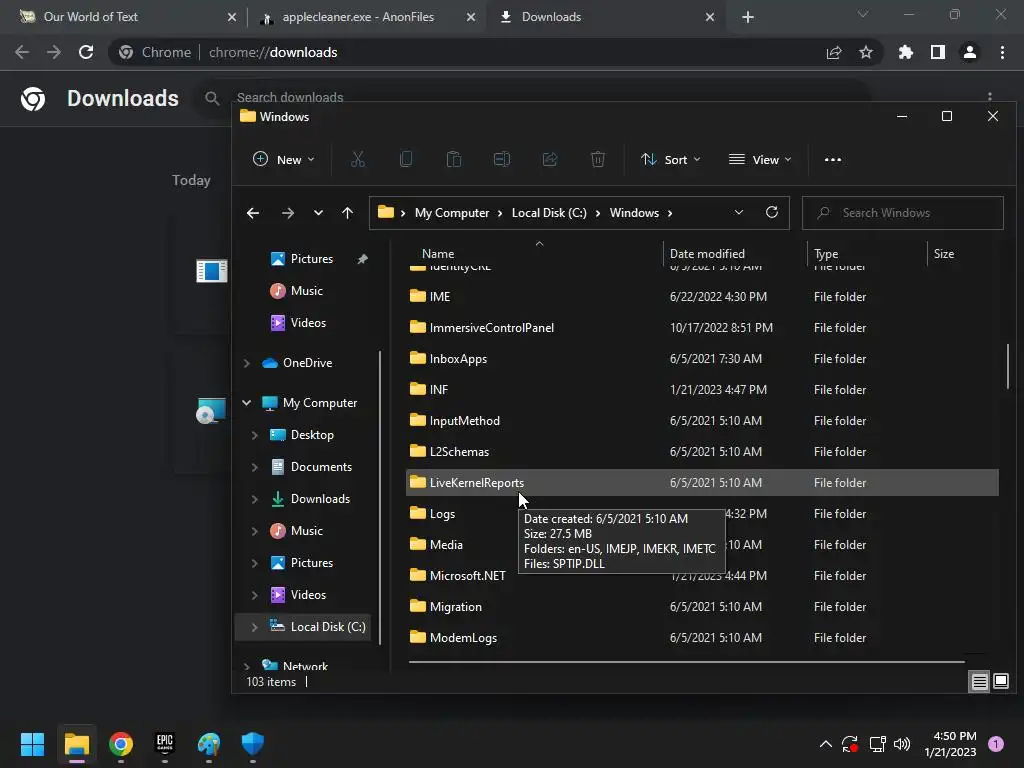
Task: Click the Share icon in Explorer toolbar
Action: (550, 159)
